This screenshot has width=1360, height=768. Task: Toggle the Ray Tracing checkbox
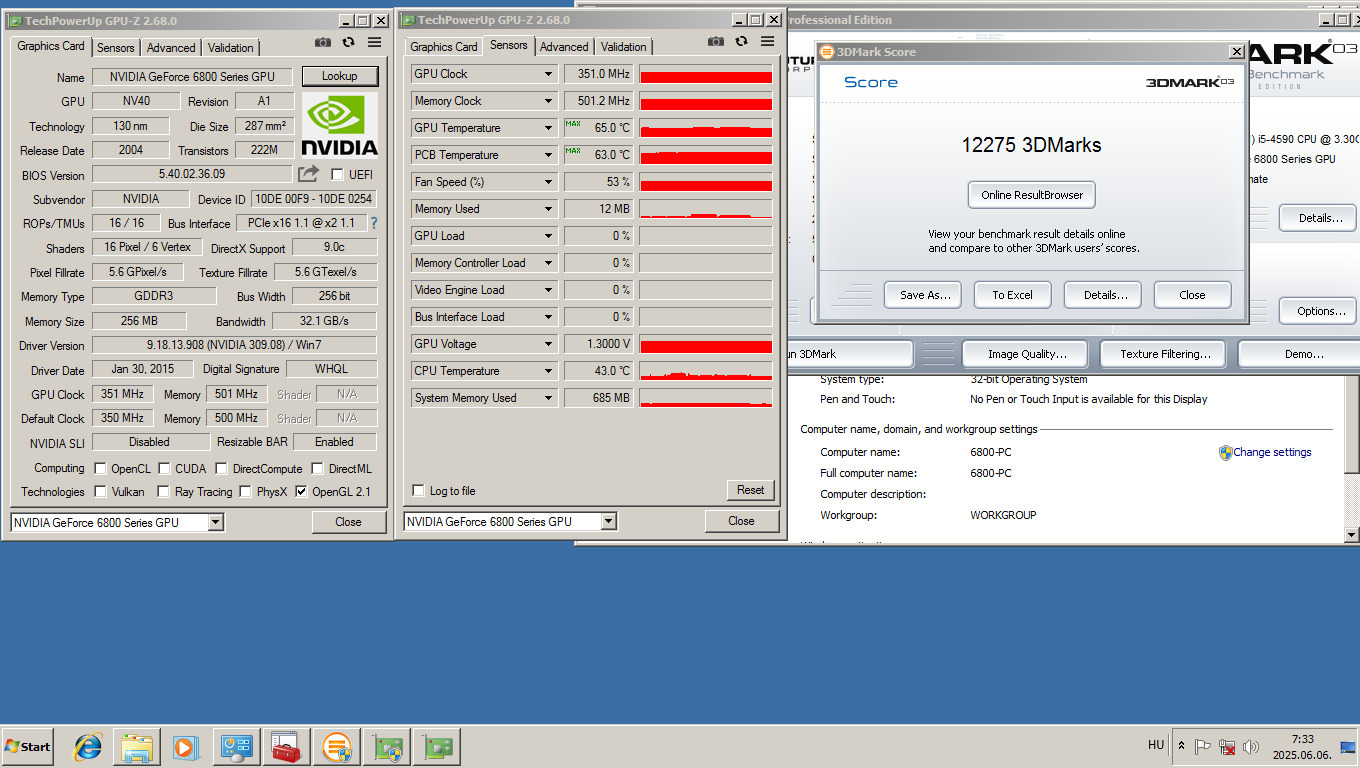[164, 491]
